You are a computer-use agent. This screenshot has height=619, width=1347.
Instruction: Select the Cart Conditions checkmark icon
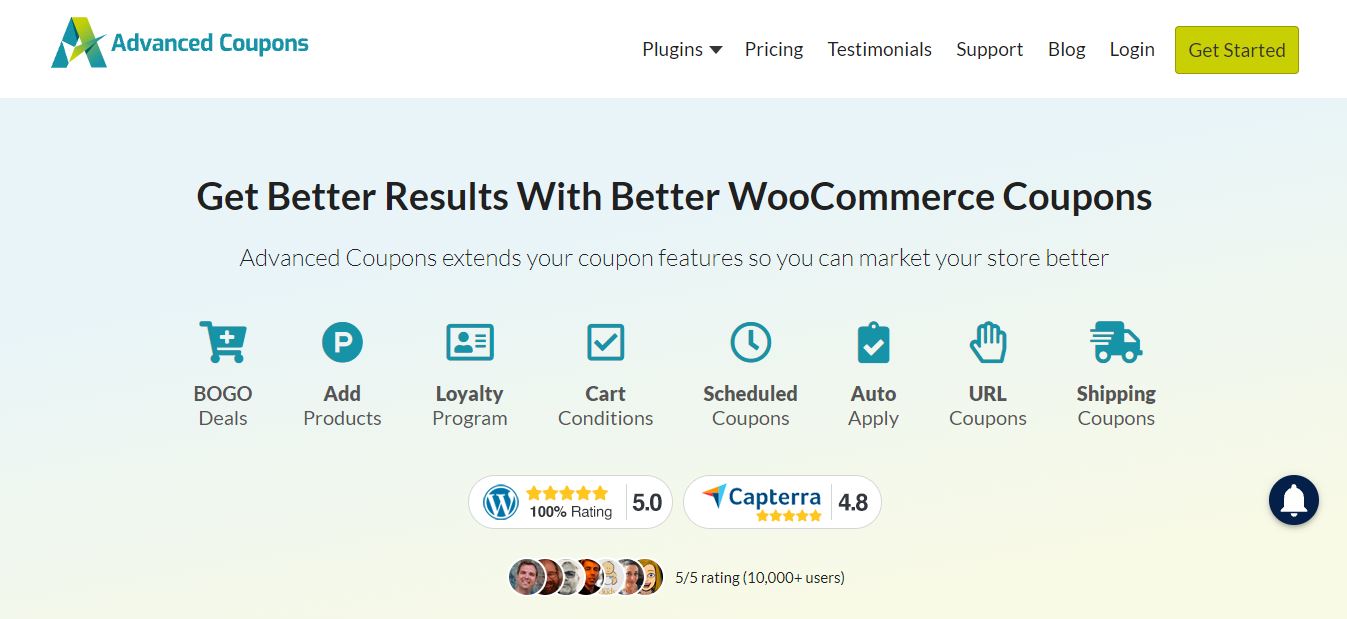[x=605, y=340]
